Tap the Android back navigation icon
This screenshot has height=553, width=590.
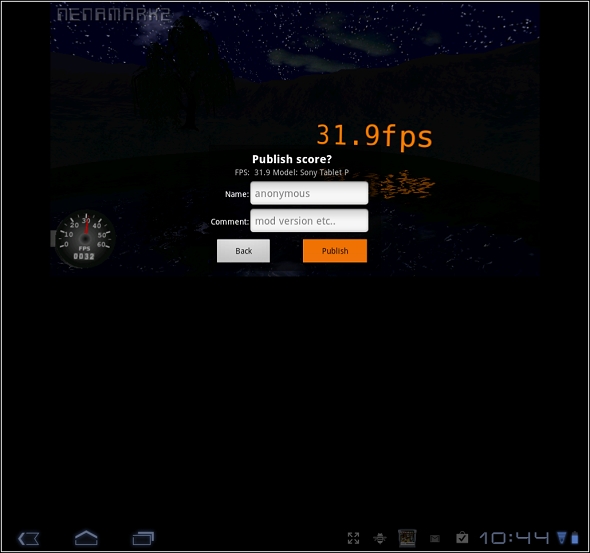(29, 538)
